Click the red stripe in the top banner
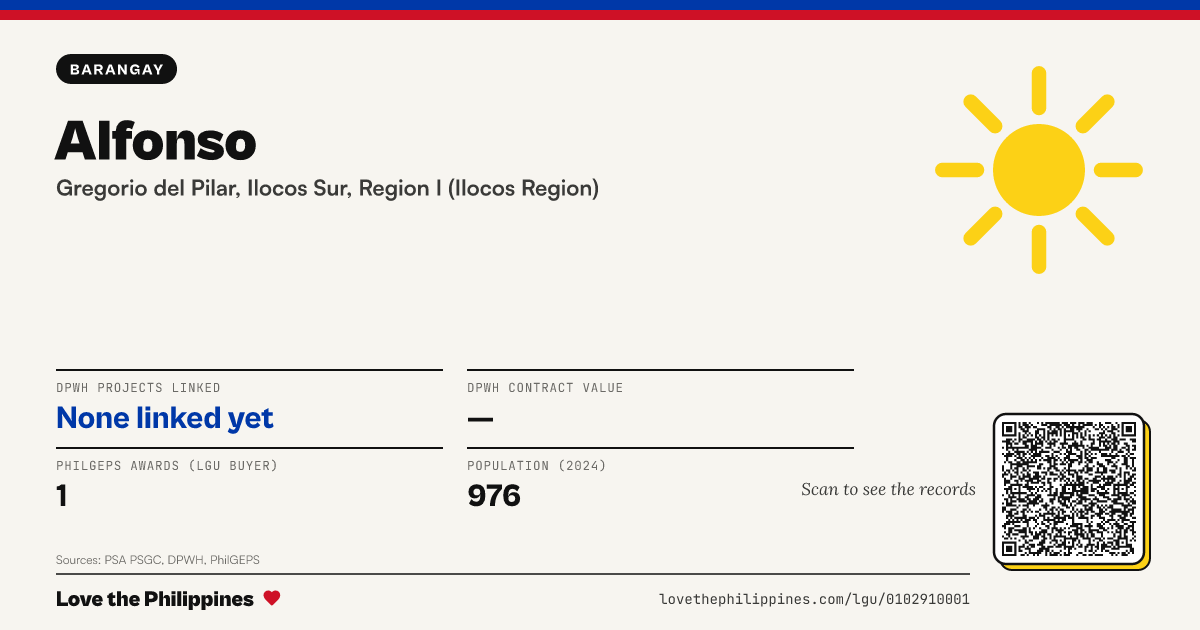The width and height of the screenshot is (1200, 630). 600,15
